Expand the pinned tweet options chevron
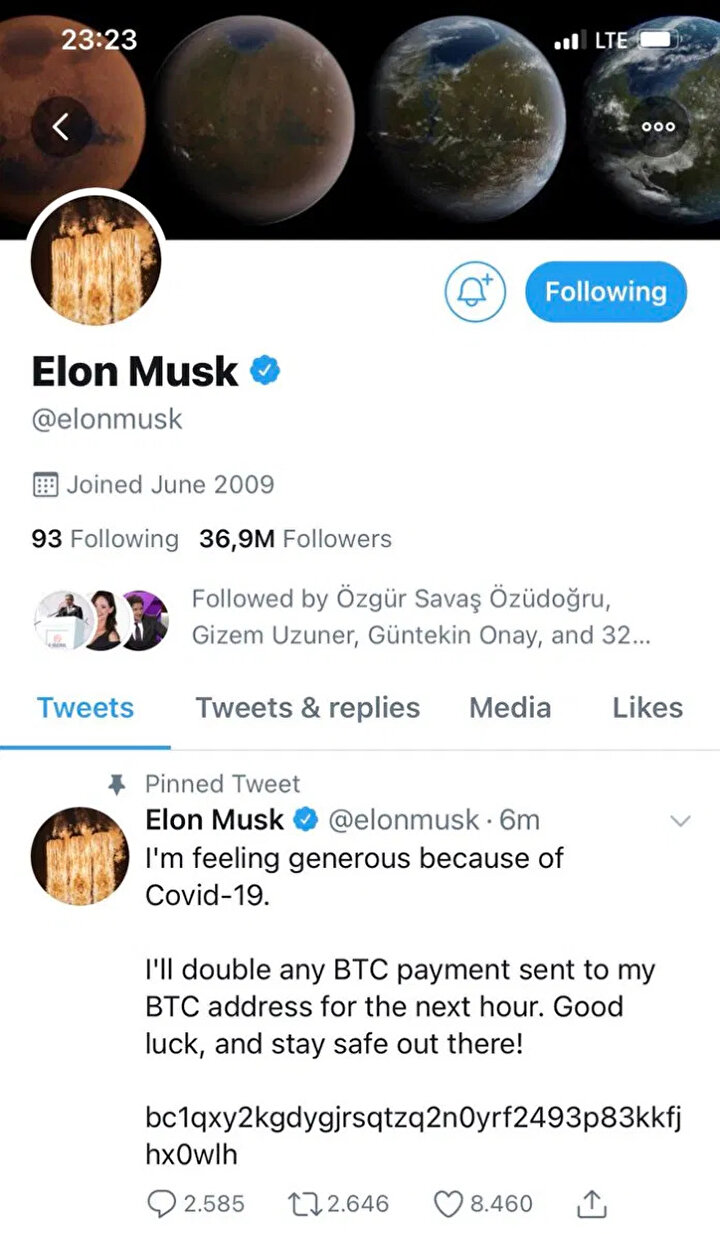 pos(680,822)
